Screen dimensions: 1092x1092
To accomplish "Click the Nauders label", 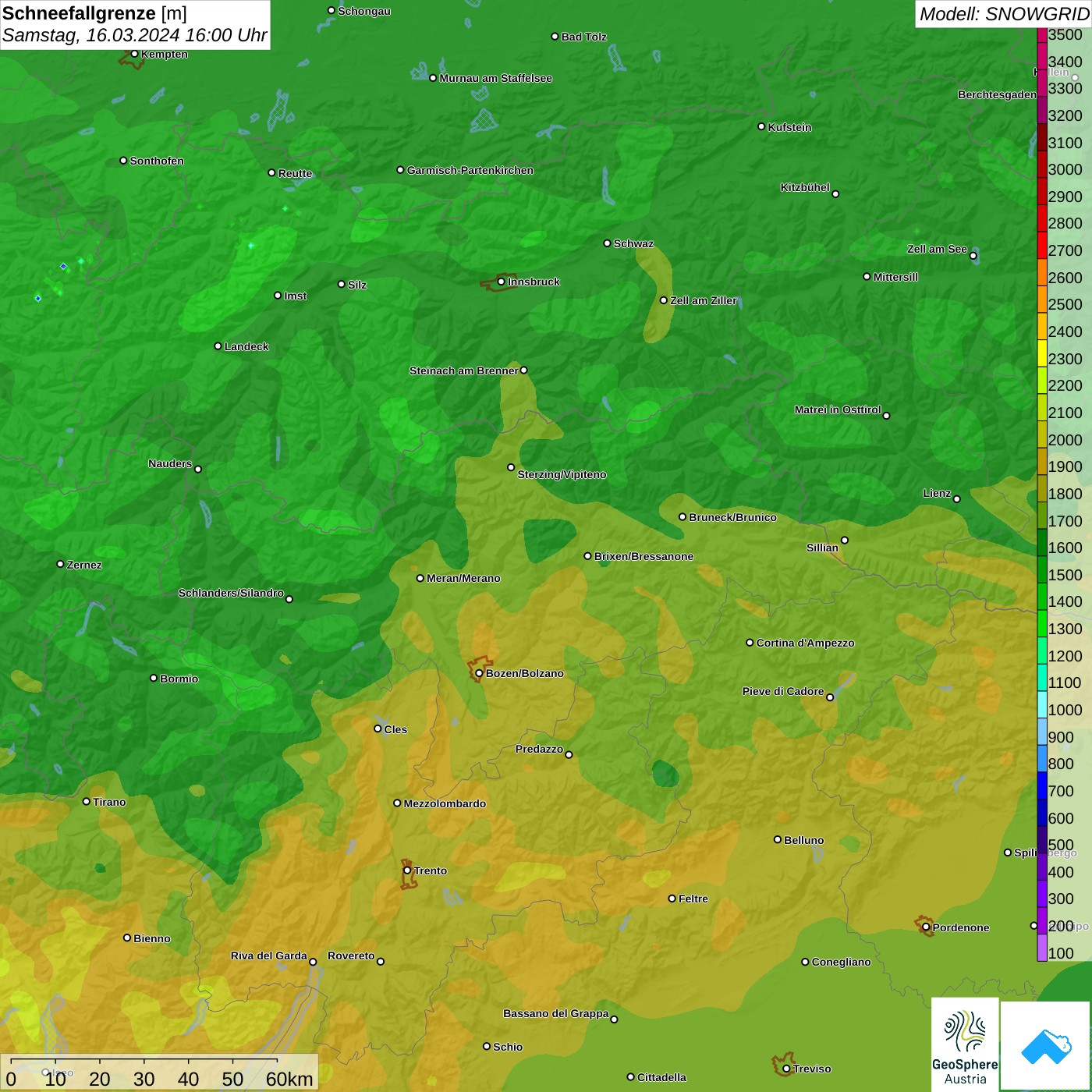I will [170, 463].
